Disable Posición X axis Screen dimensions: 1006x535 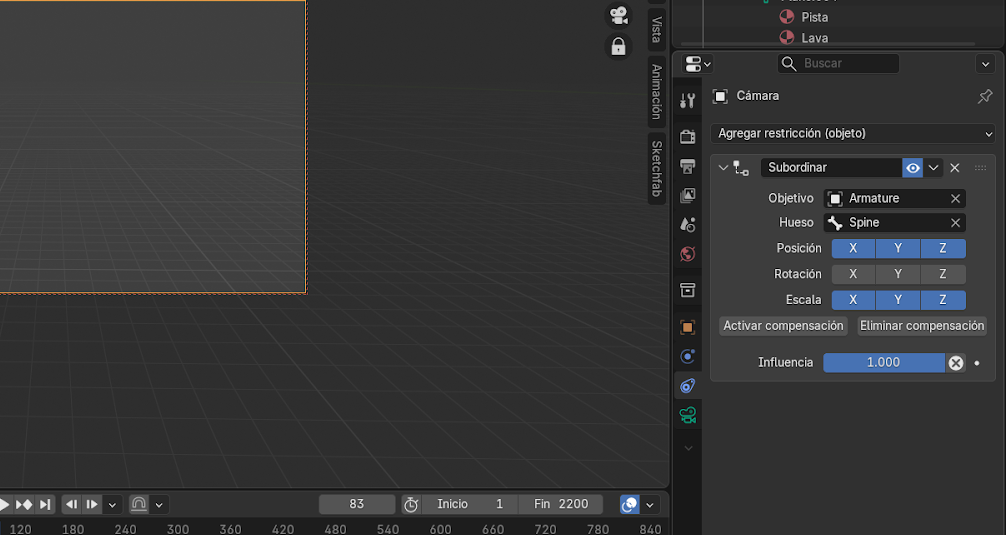[x=853, y=248]
